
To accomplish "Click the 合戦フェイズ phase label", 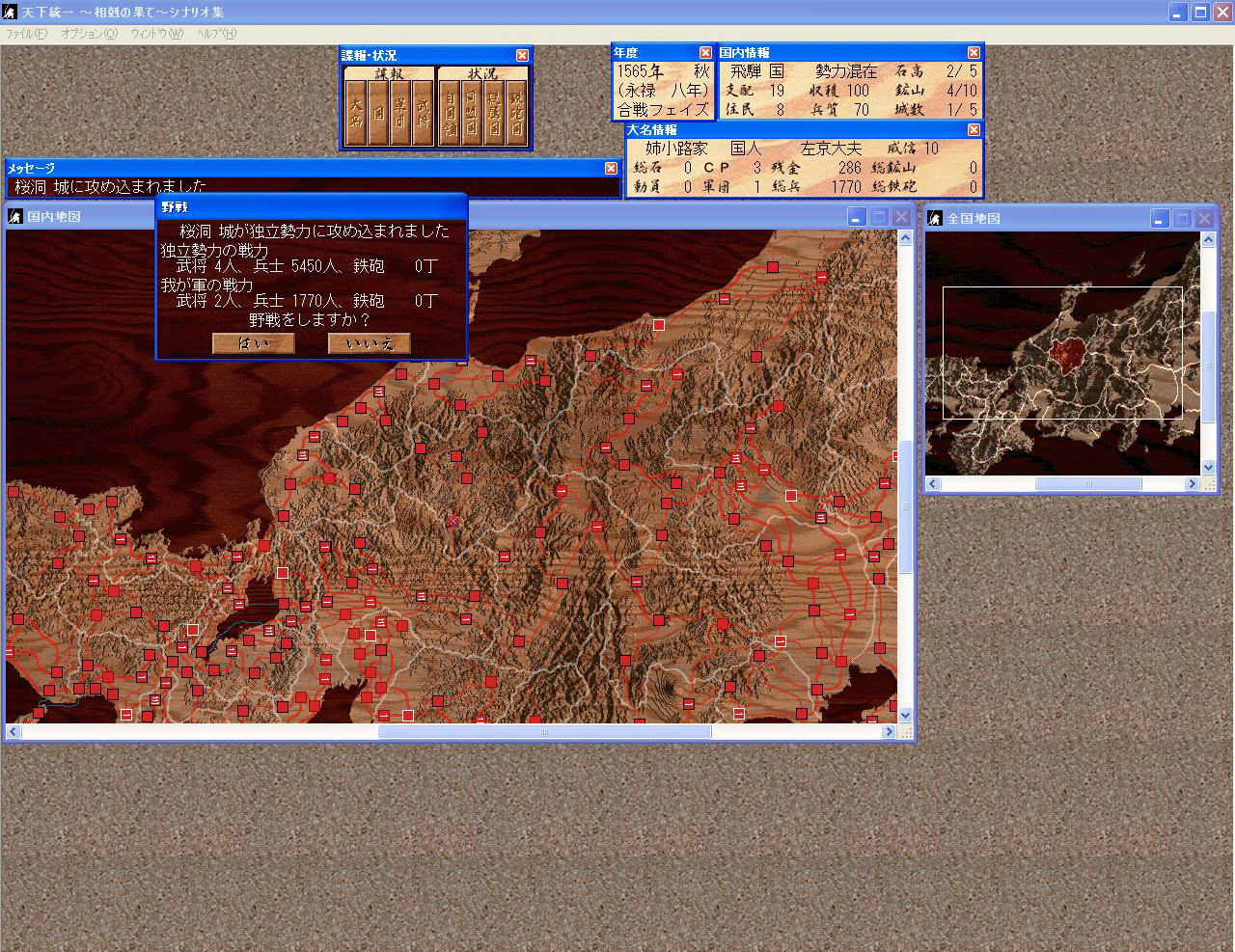I will click(x=663, y=109).
